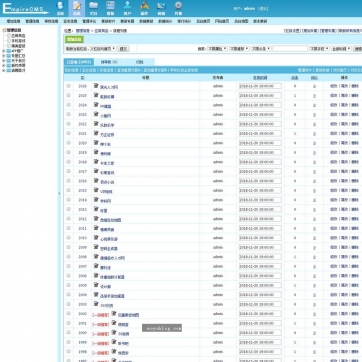The height and width of the screenshot is (362, 362).
Task: Click the title icon in row ID 2014
Action: (96, 200)
